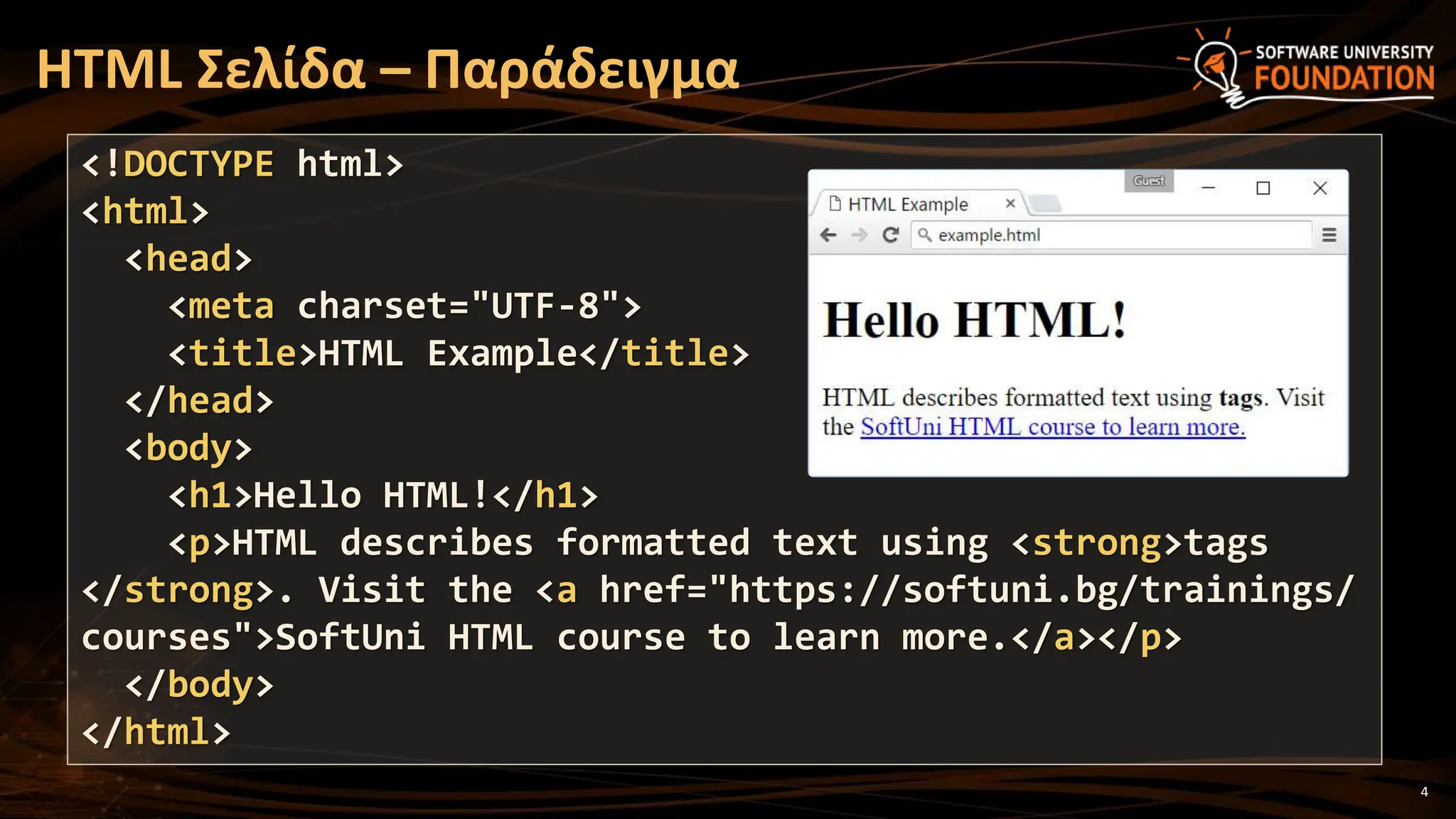The image size is (1456, 819).
Task: Click the closing </body> tag
Action: point(200,685)
